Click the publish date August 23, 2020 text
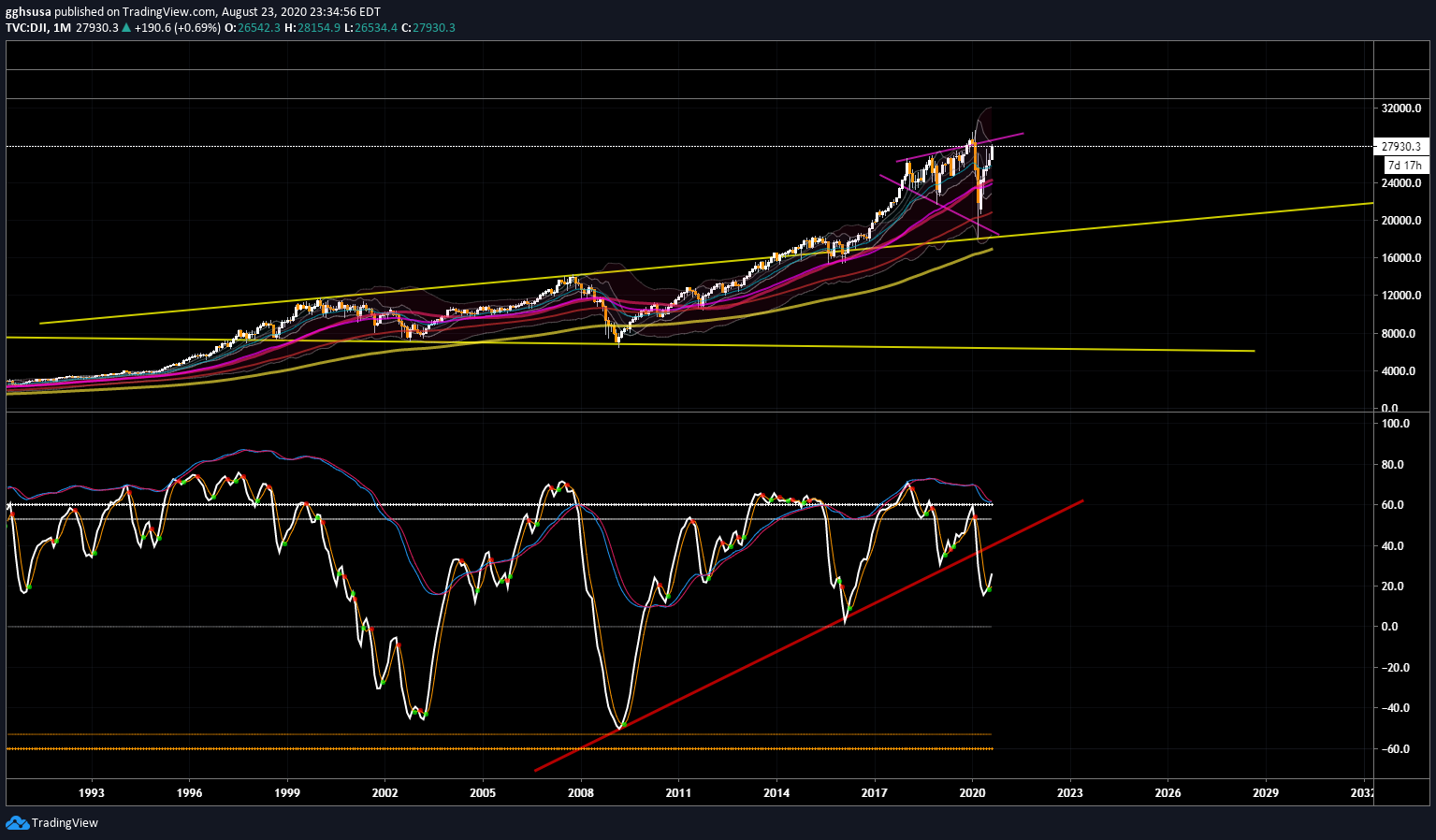Viewport: 1436px width, 840px height. (268, 12)
